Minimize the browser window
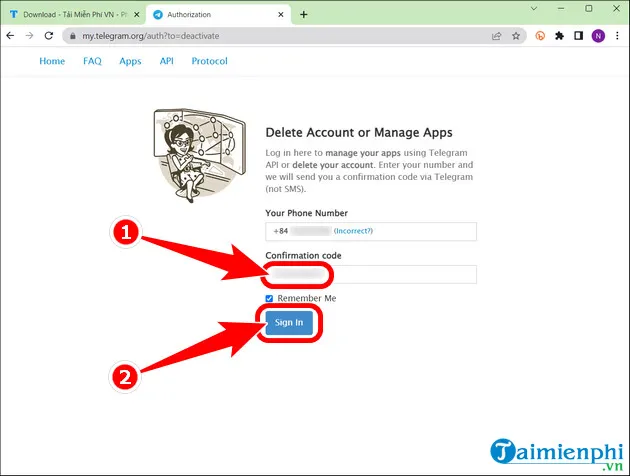 point(561,8)
